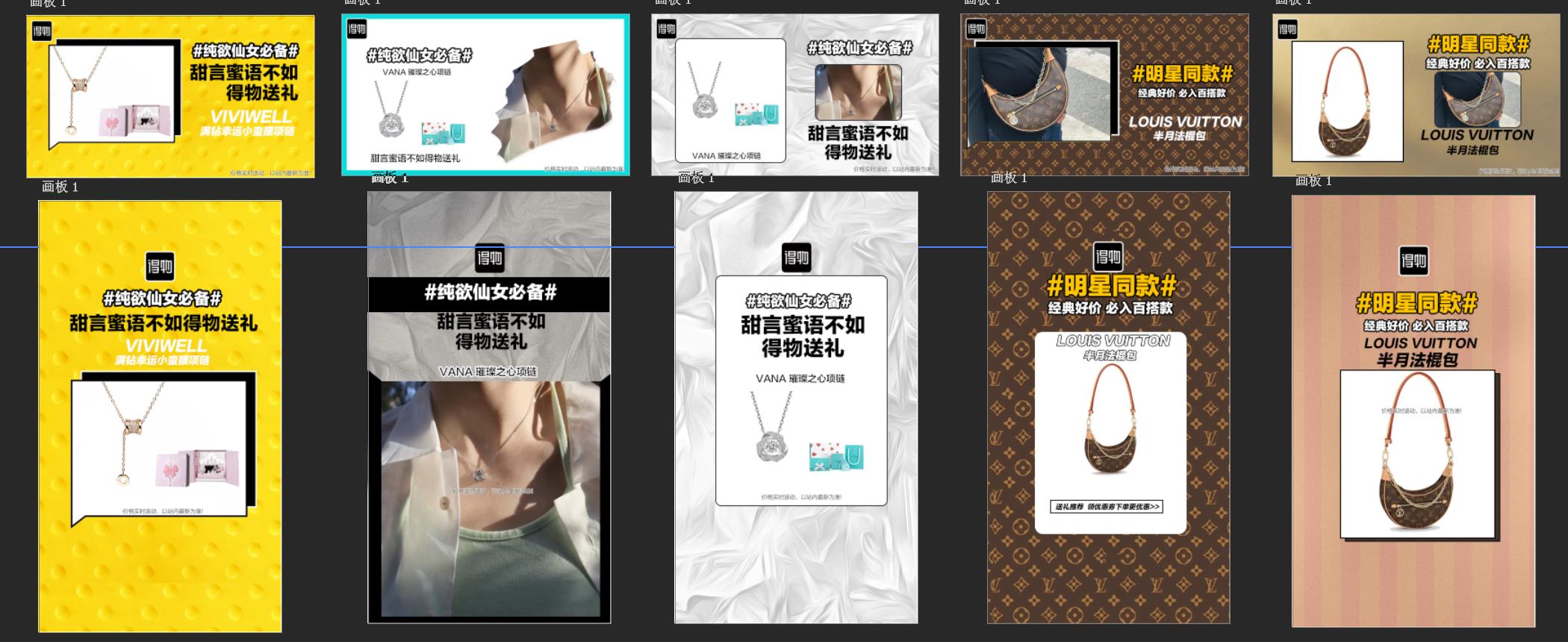Click 半月法棍包 text in brown LV landscape artboard
Image resolution: width=1568 pixels, height=642 pixels.
[1179, 136]
